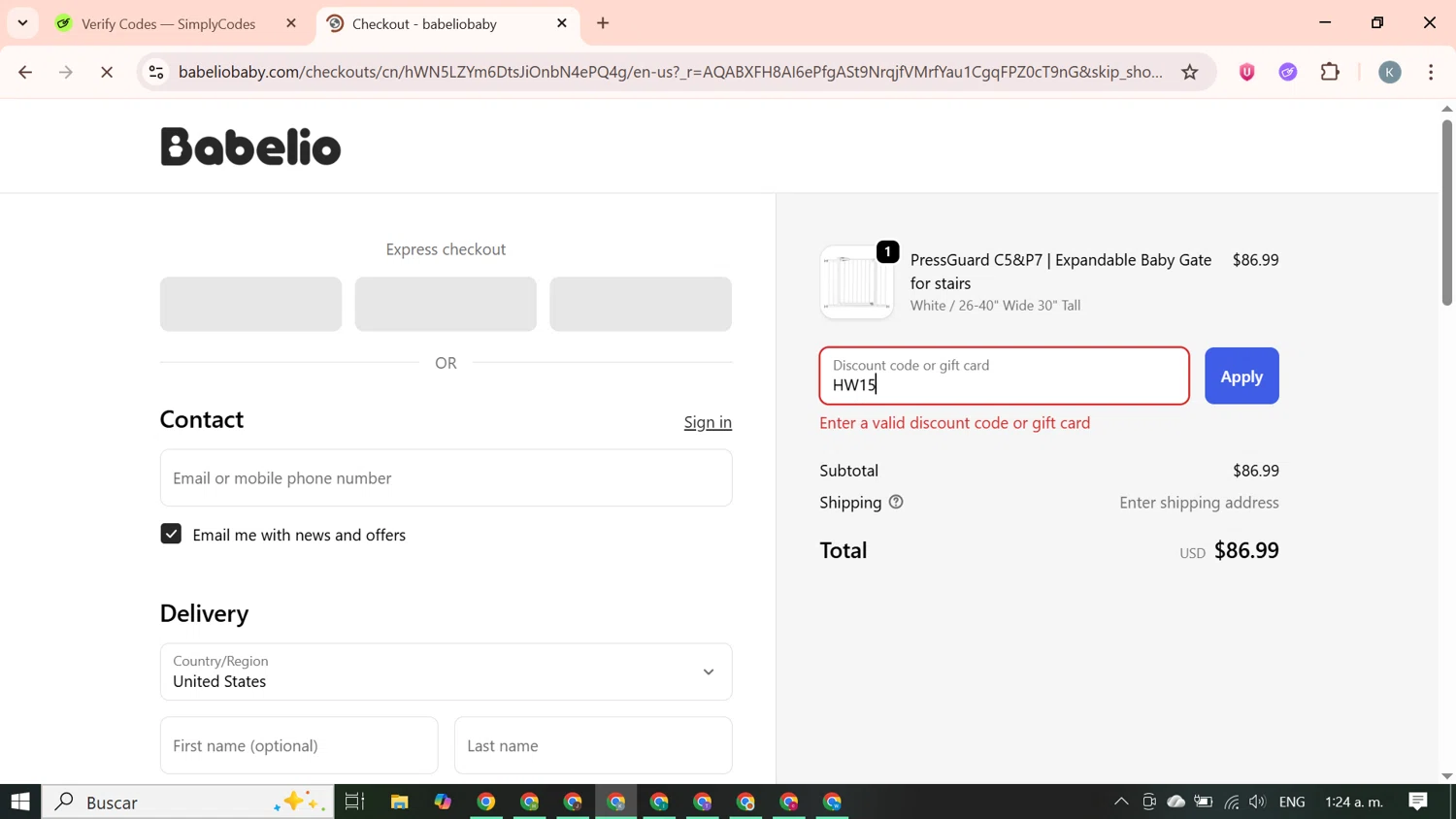Screen dimensions: 1456x819
Task: Apply the discount code
Action: point(1241,376)
